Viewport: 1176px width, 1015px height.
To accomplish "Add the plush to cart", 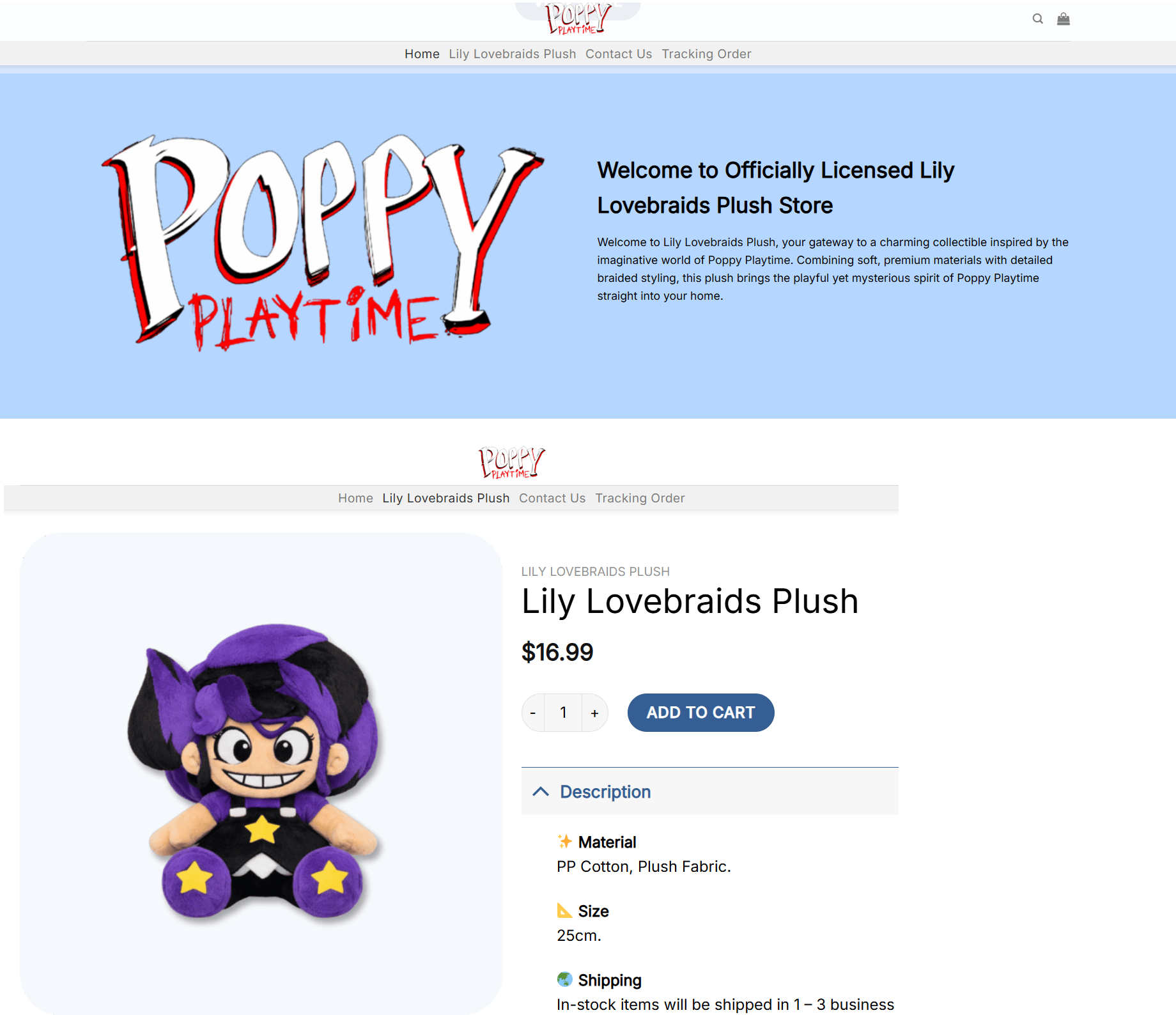I will point(700,713).
